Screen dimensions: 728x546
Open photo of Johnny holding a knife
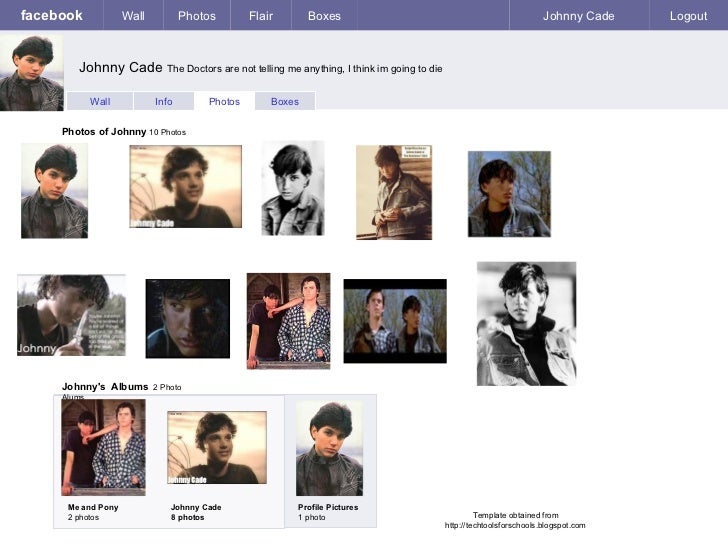[x=72, y=315]
